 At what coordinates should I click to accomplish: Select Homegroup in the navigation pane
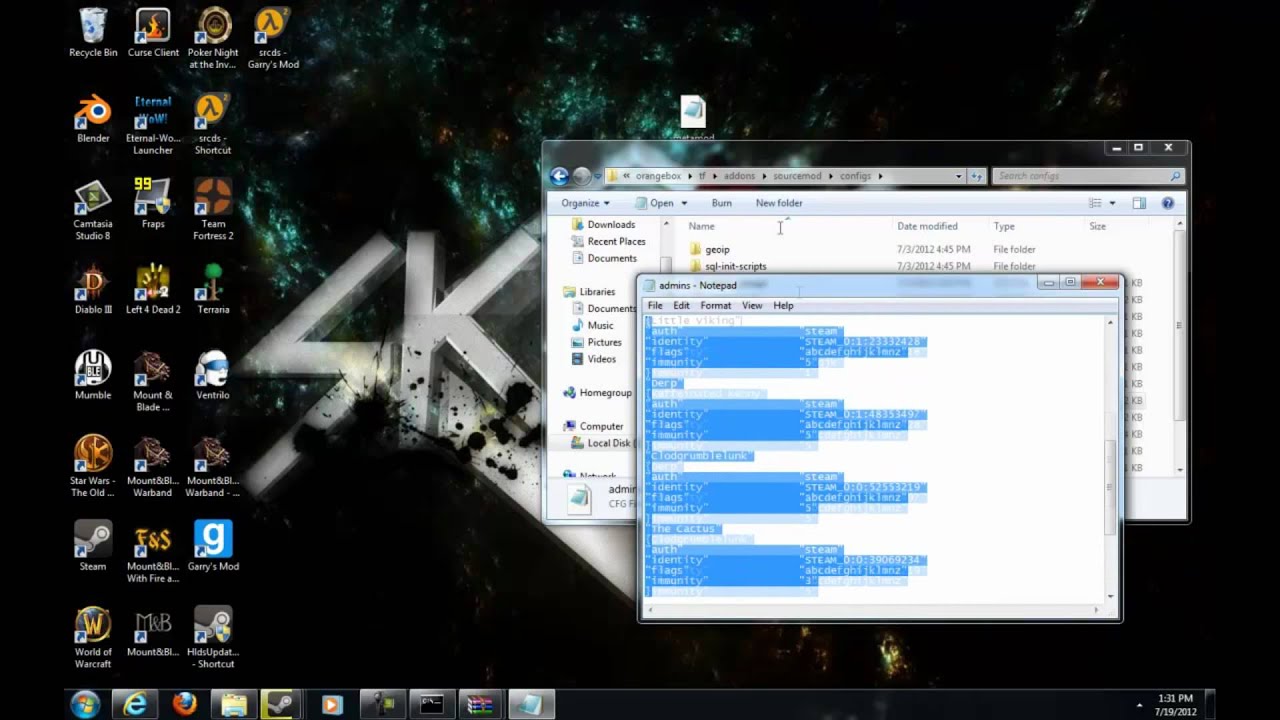[x=605, y=393]
